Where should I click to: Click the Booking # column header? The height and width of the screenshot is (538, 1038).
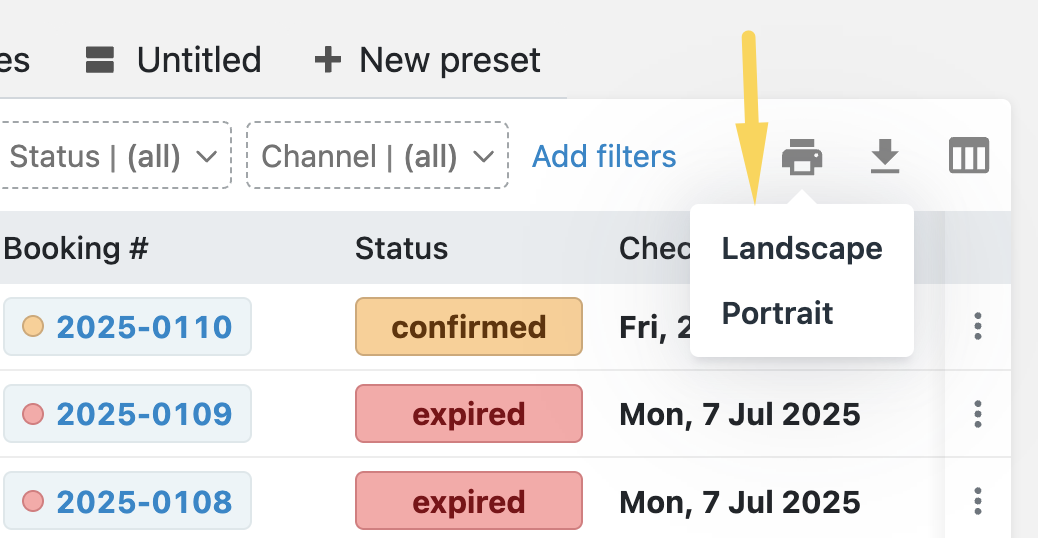[x=76, y=249]
